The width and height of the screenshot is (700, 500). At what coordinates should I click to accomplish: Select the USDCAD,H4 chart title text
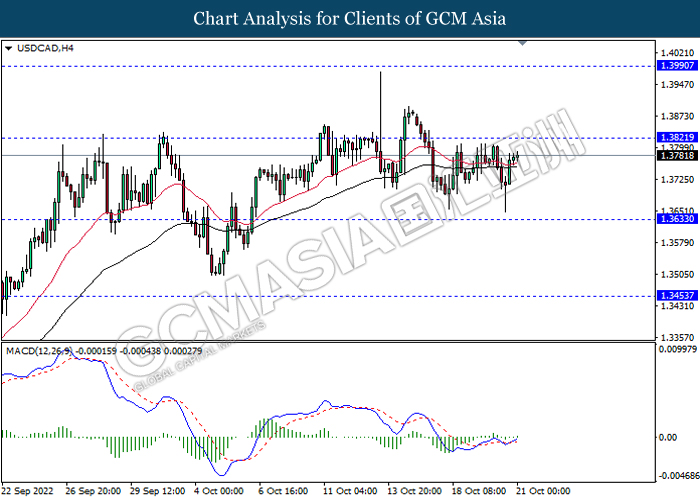coord(45,48)
